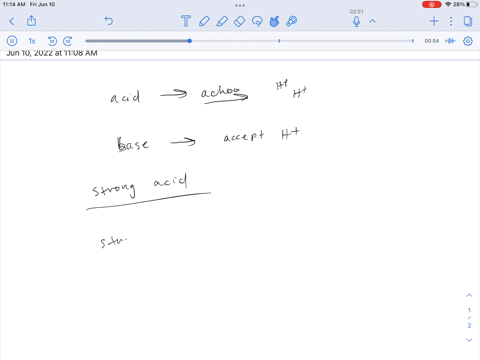Image resolution: width=480 pixels, height=360 pixels.
Task: Tap the 02:51 recording duration label
Action: click(x=356, y=12)
